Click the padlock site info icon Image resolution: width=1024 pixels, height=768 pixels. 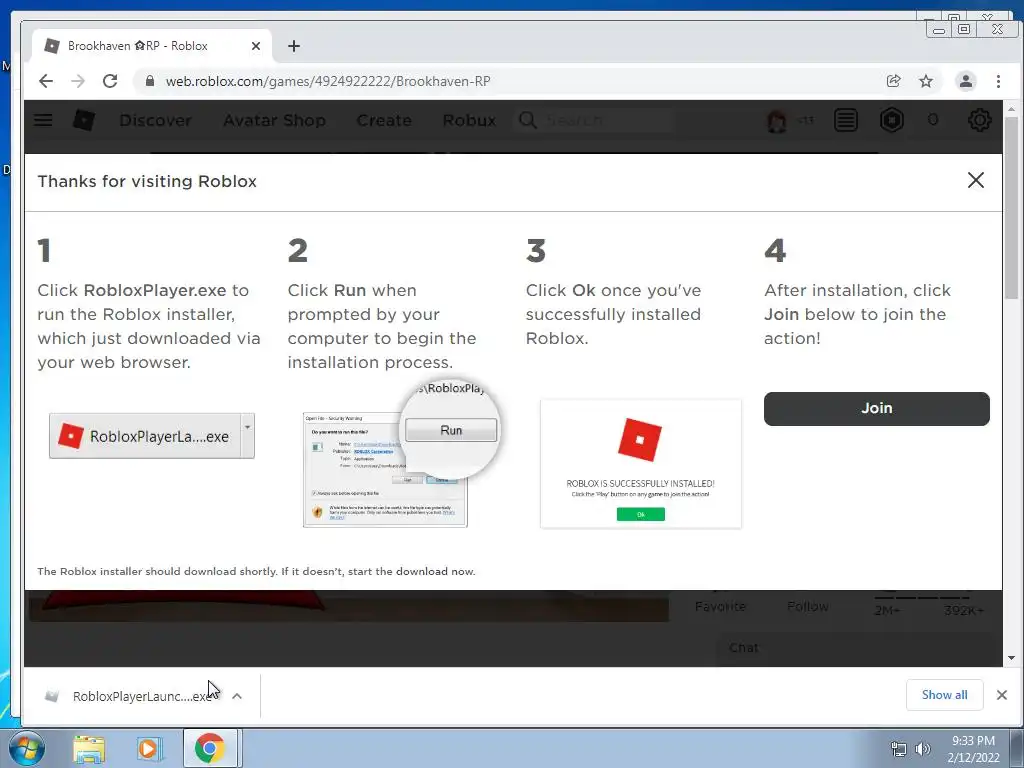pyautogui.click(x=150, y=81)
